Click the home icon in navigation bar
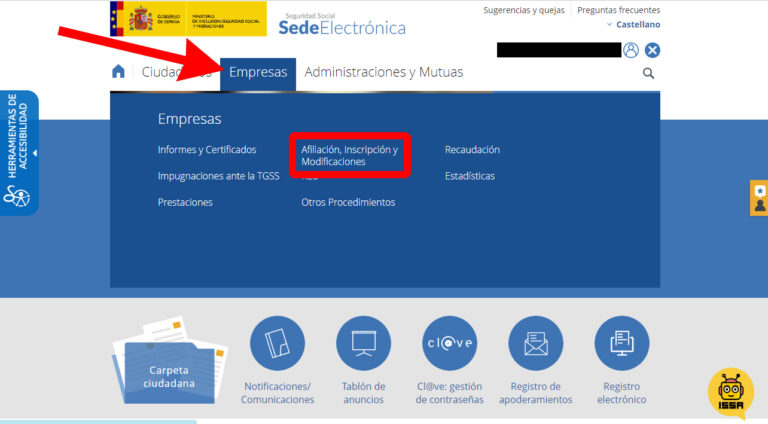The image size is (768, 424). 119,72
